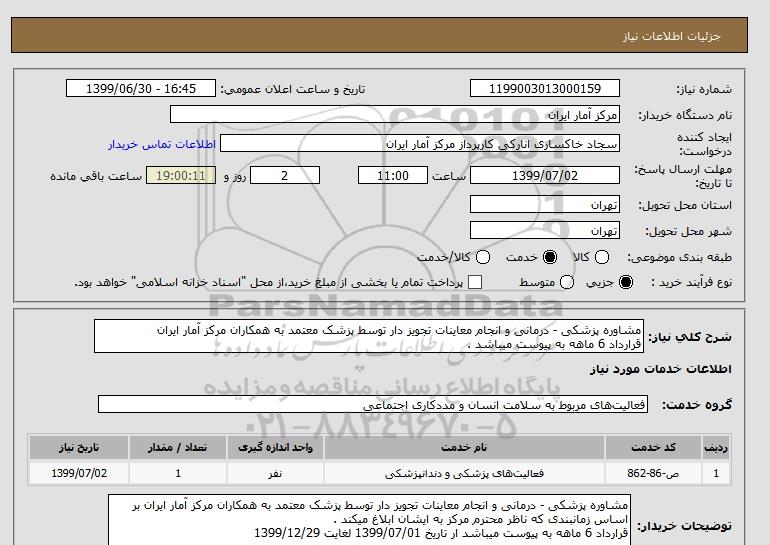
Task: Click the شماره نیاز field 1199003013000159
Action: pyautogui.click(x=545, y=89)
